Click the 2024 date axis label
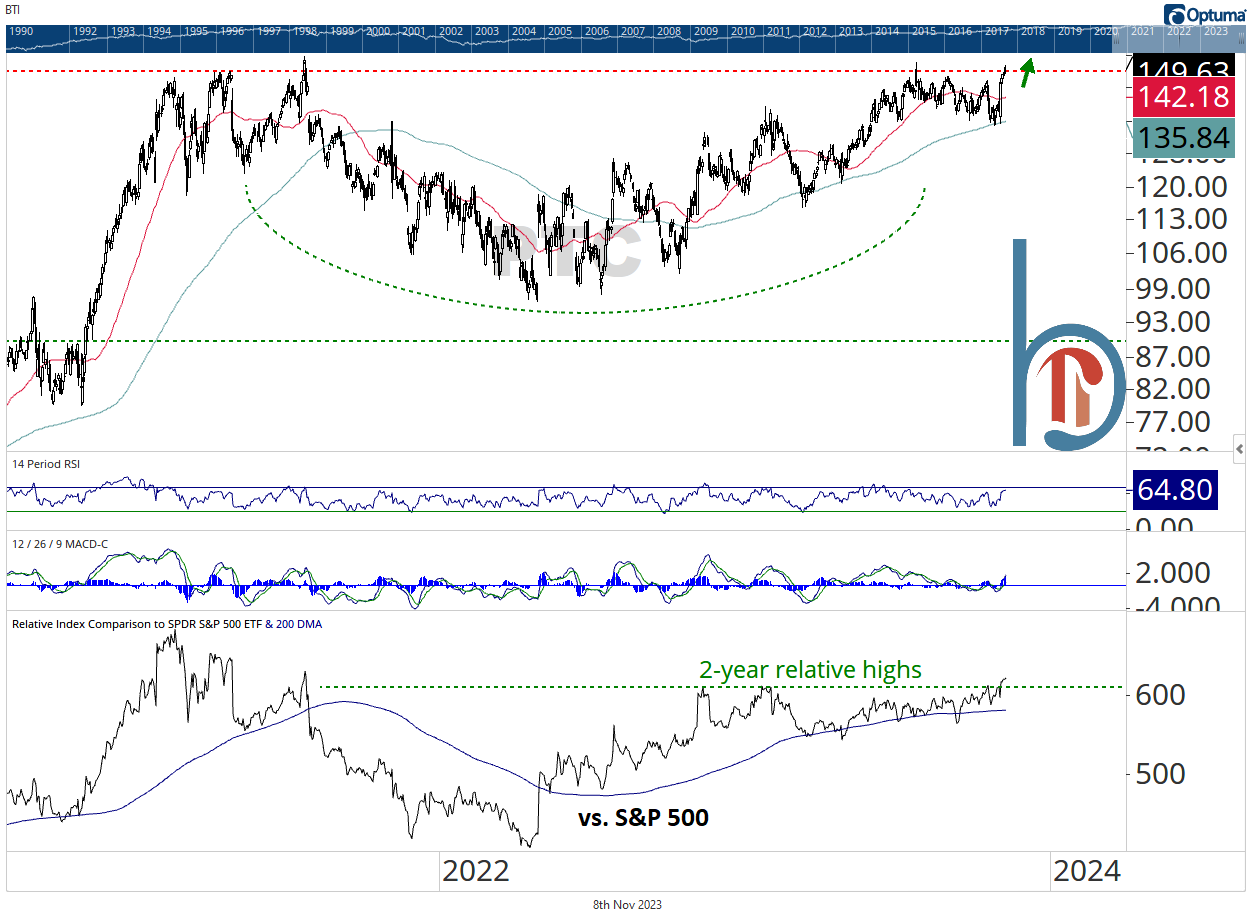 point(1086,871)
